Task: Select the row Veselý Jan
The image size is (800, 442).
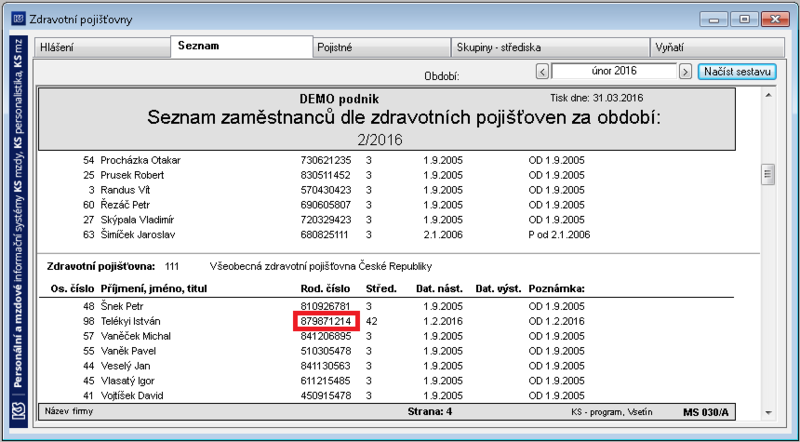Action: click(x=386, y=366)
